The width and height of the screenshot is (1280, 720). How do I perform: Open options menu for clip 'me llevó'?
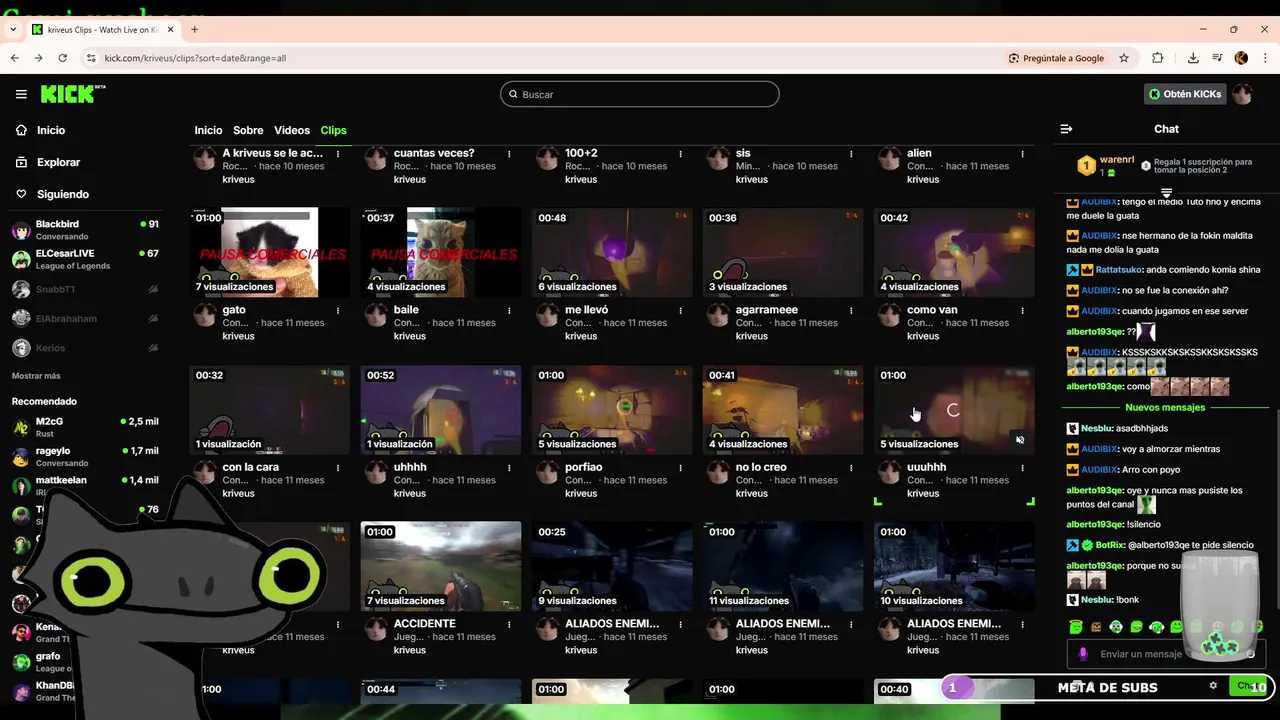pyautogui.click(x=680, y=311)
